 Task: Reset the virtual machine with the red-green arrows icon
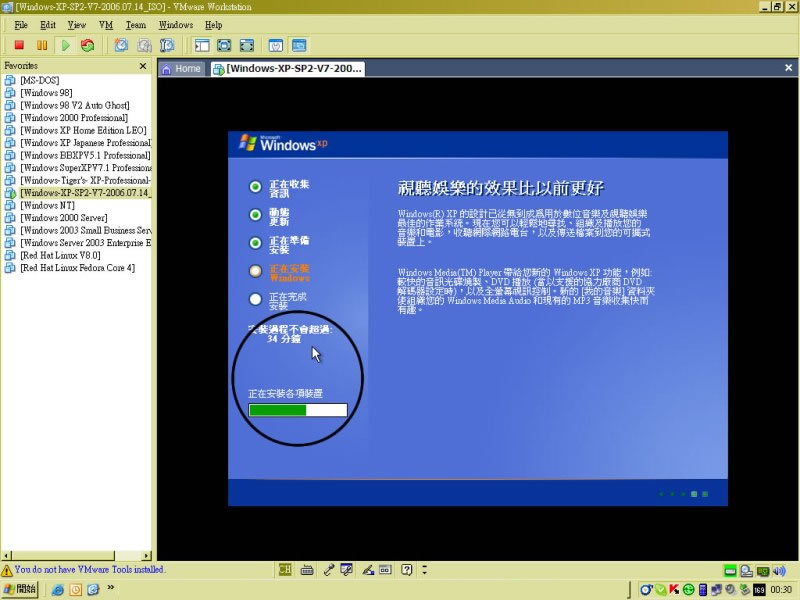88,45
